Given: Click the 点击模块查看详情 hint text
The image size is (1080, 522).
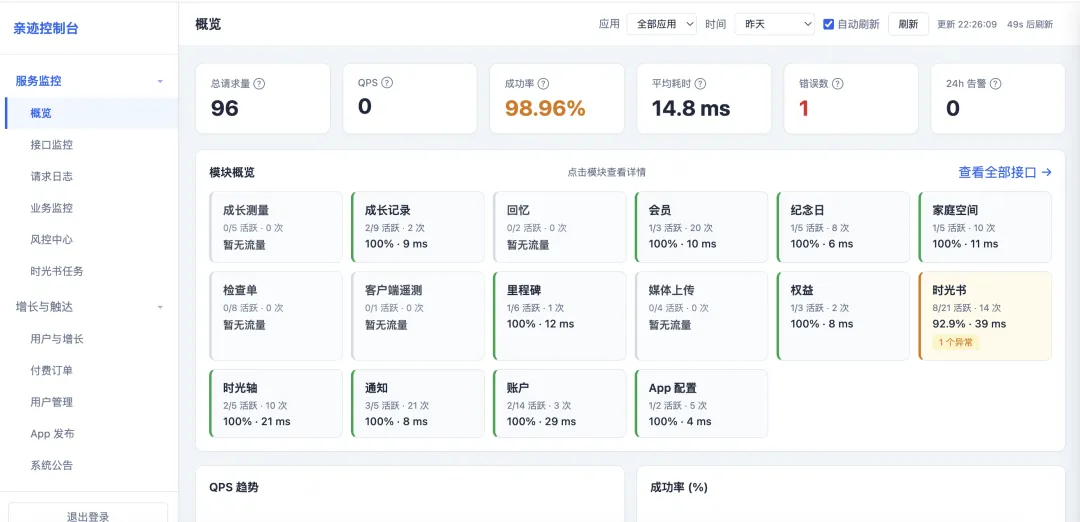Looking at the screenshot, I should click(607, 172).
